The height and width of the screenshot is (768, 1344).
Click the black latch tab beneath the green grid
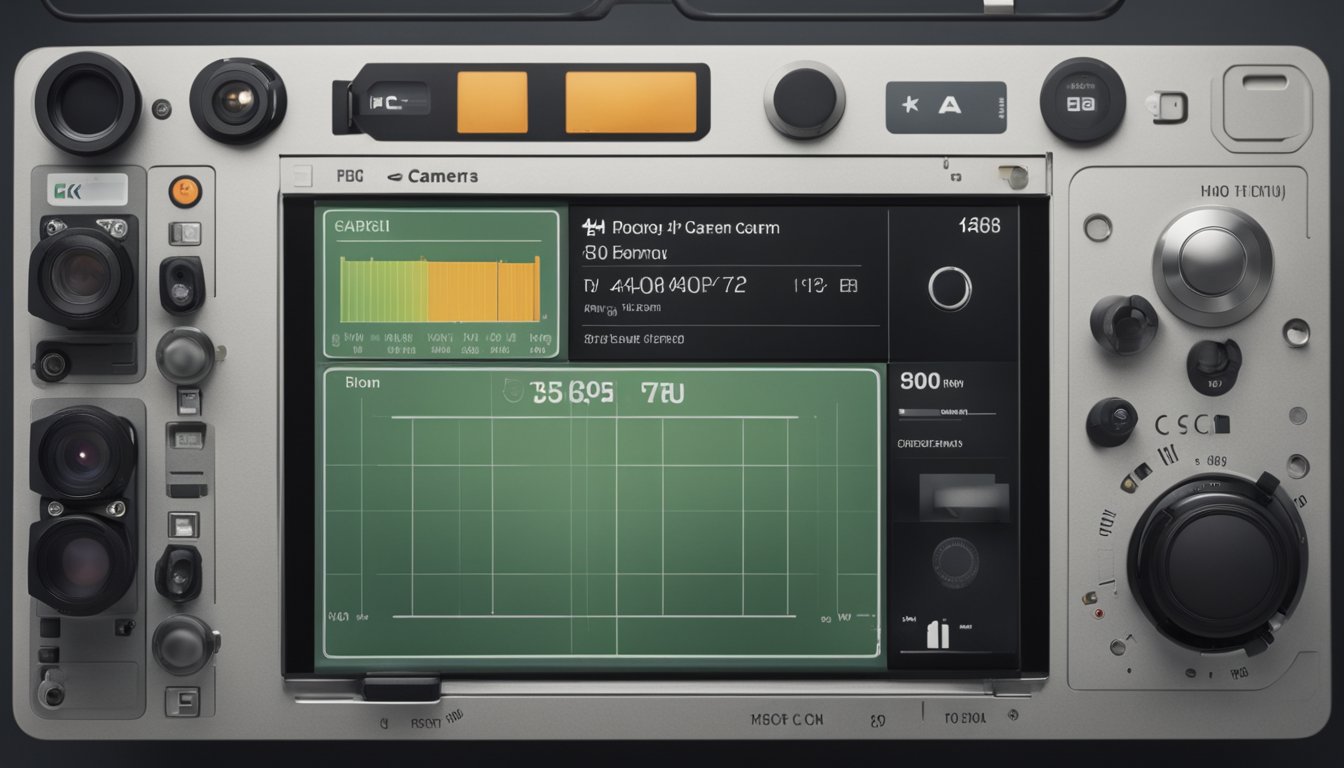click(x=401, y=688)
